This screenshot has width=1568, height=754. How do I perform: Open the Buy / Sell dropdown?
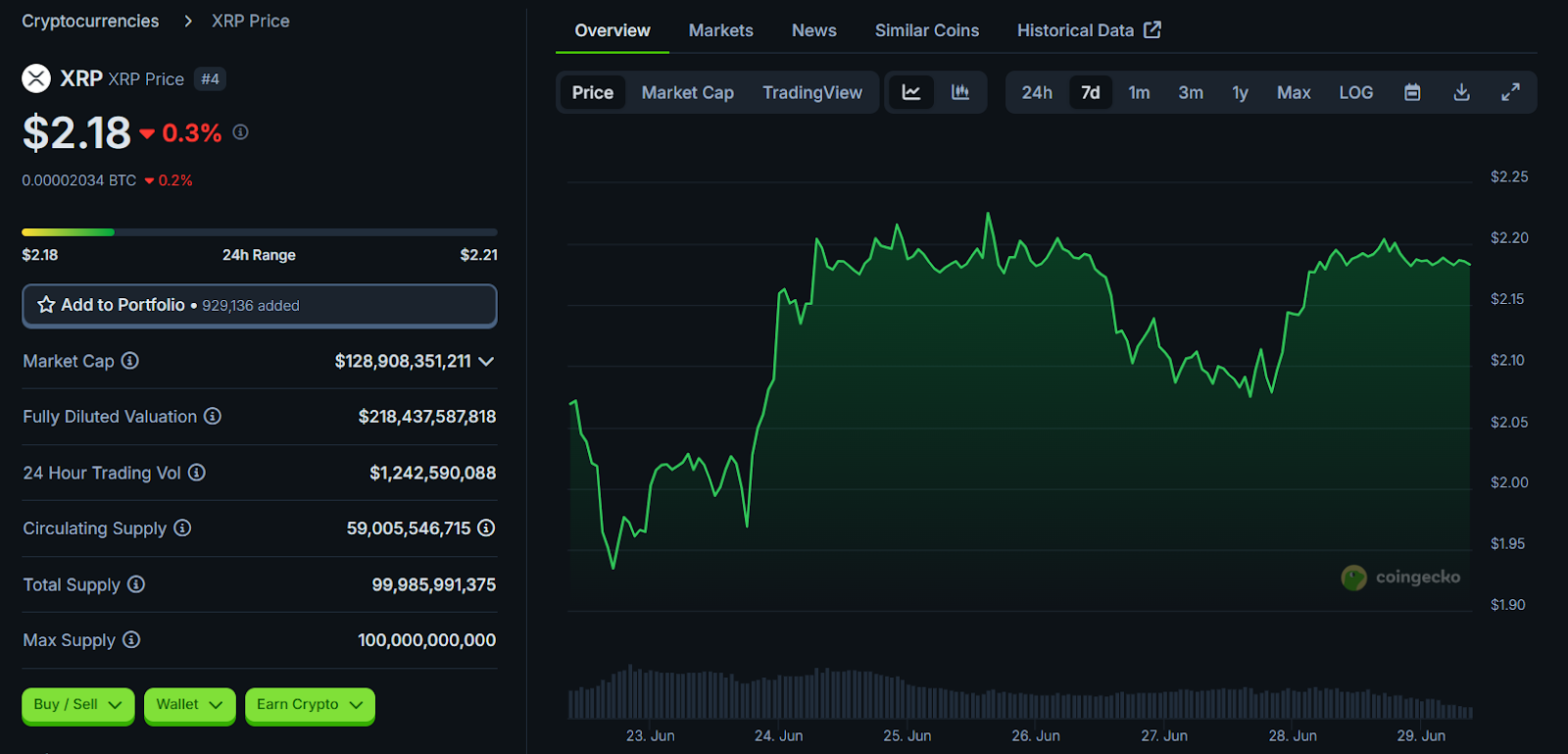(x=77, y=705)
